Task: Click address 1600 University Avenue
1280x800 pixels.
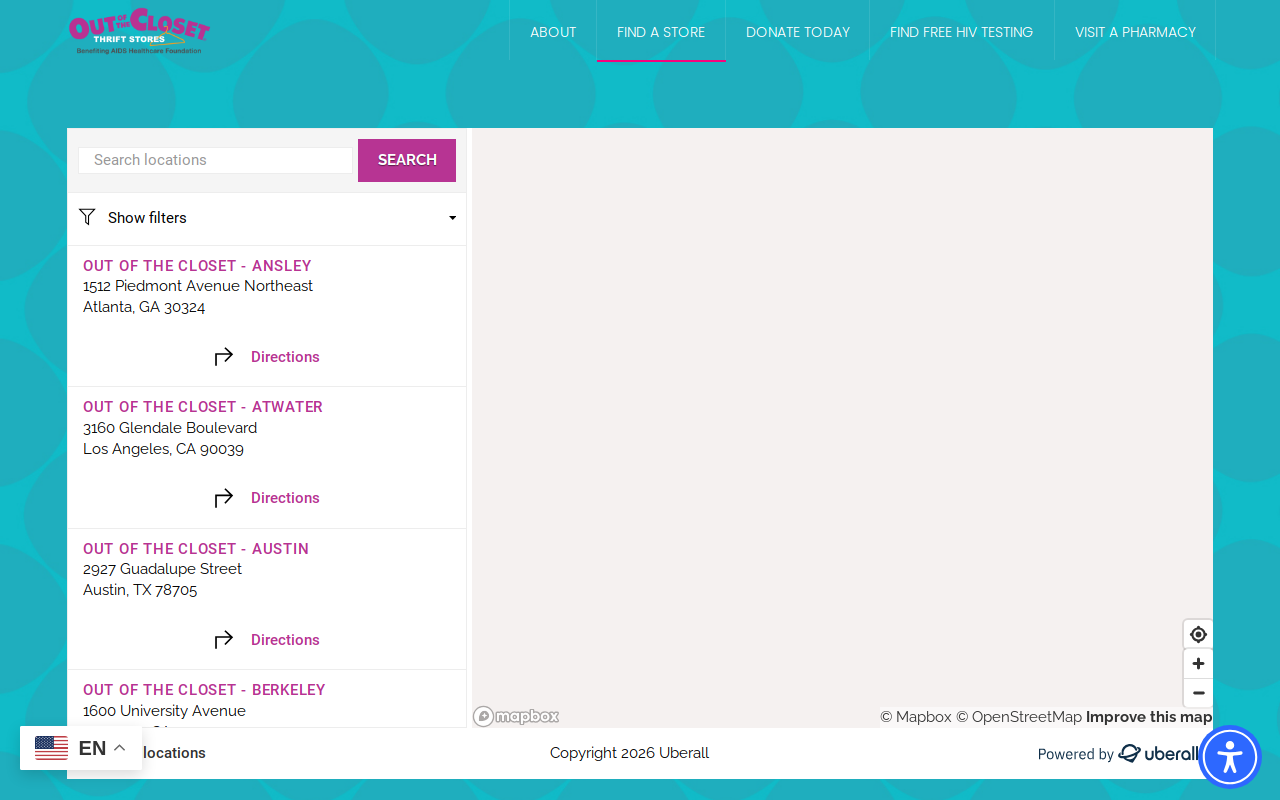Action: (164, 711)
